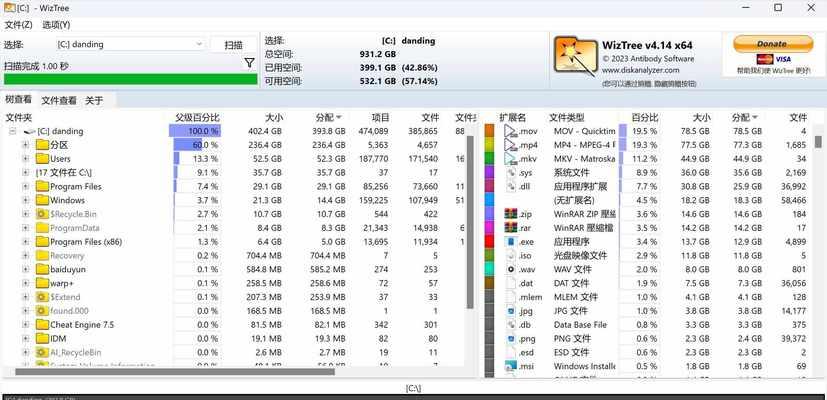Image resolution: width=827 pixels, height=400 pixels.
Task: Click the .wav file icon
Action: point(511,269)
